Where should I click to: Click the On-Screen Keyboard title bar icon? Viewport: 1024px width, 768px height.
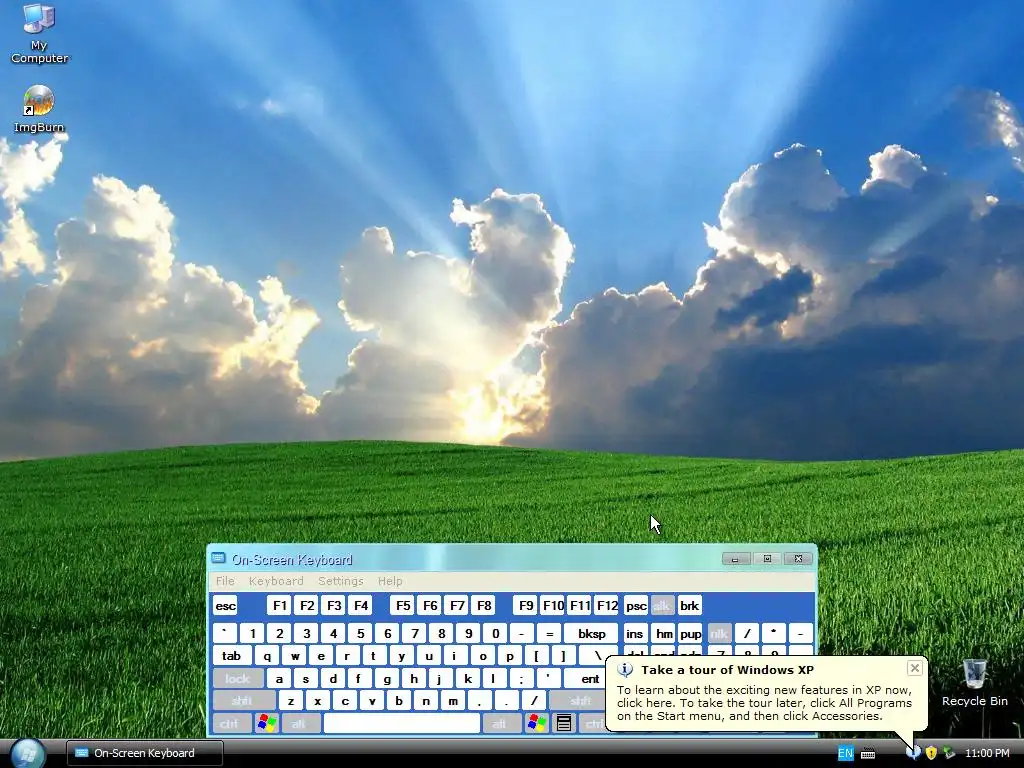218,559
